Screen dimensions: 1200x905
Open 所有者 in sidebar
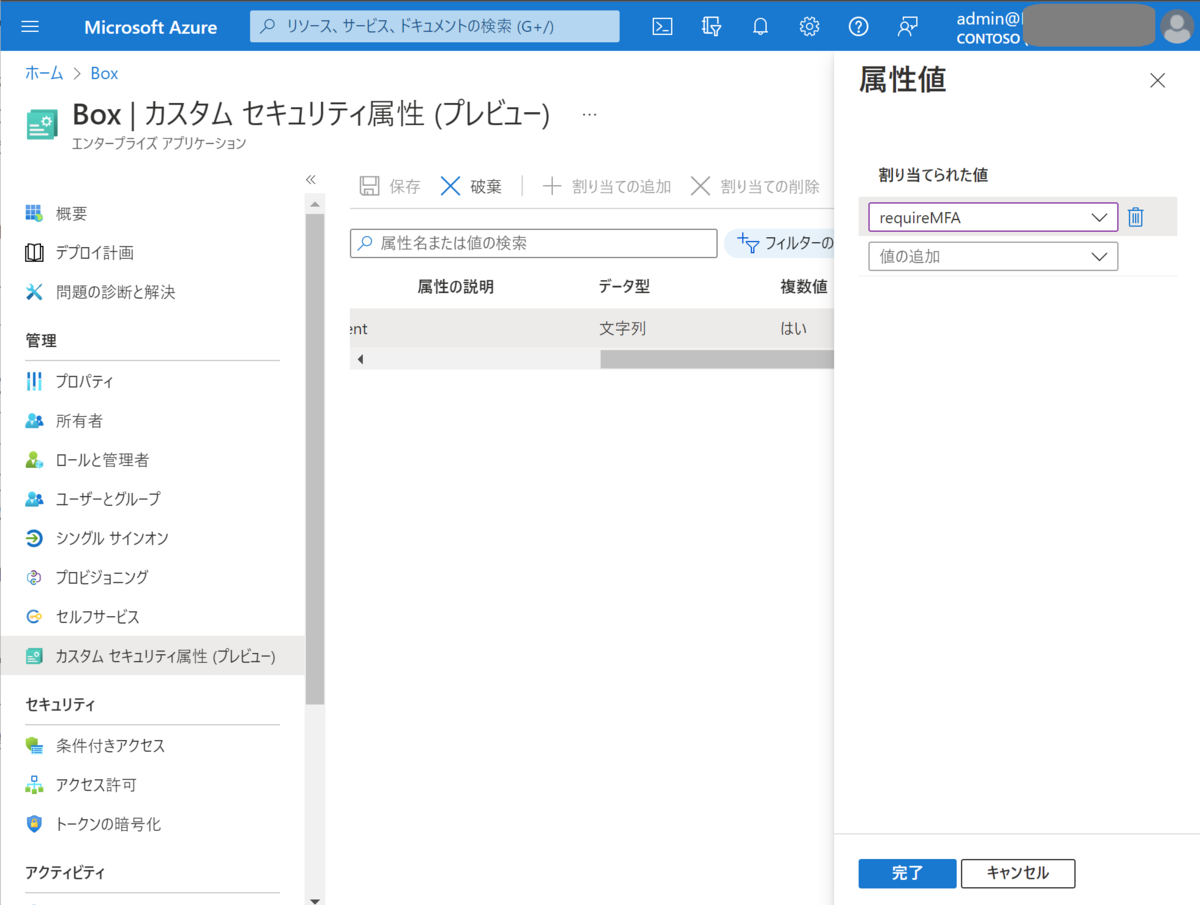(64, 421)
